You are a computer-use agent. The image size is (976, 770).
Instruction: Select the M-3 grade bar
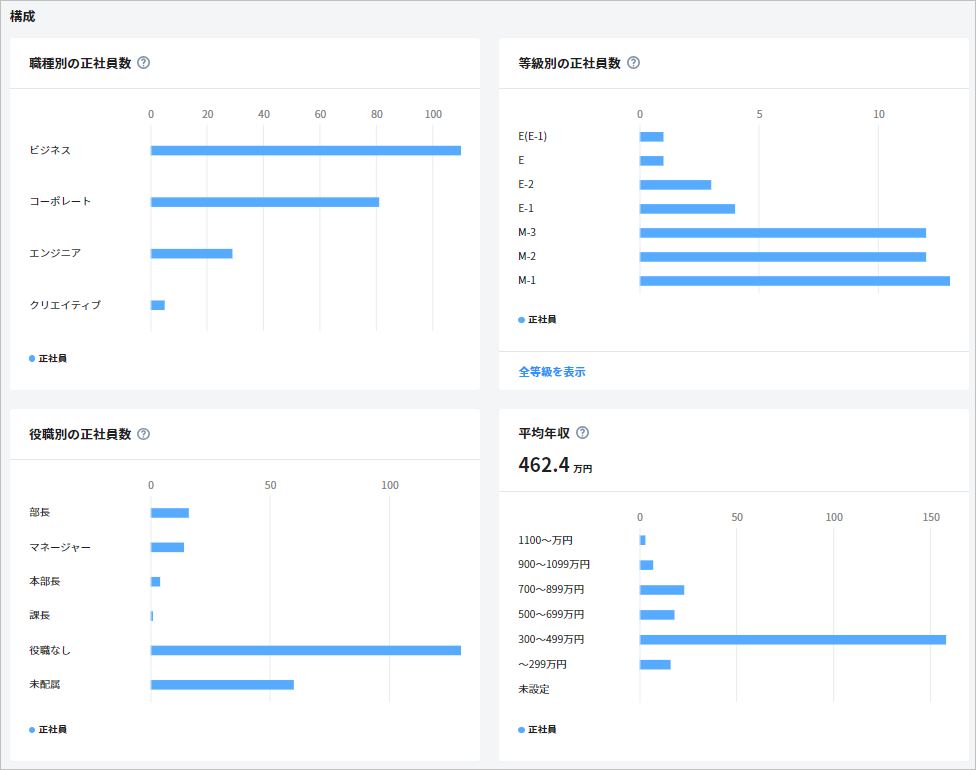pyautogui.click(x=782, y=233)
